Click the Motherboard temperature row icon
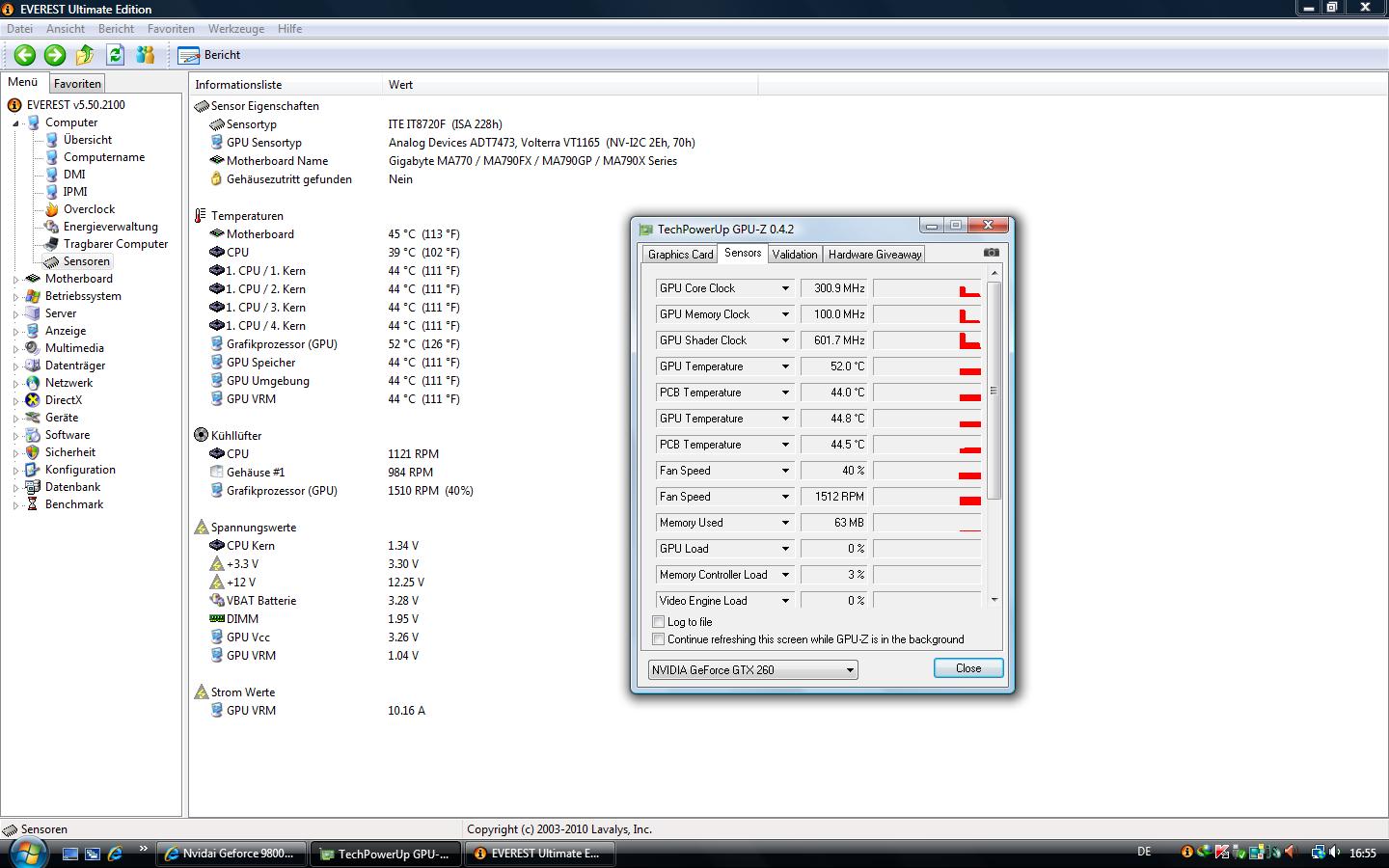1389x868 pixels. (x=217, y=234)
